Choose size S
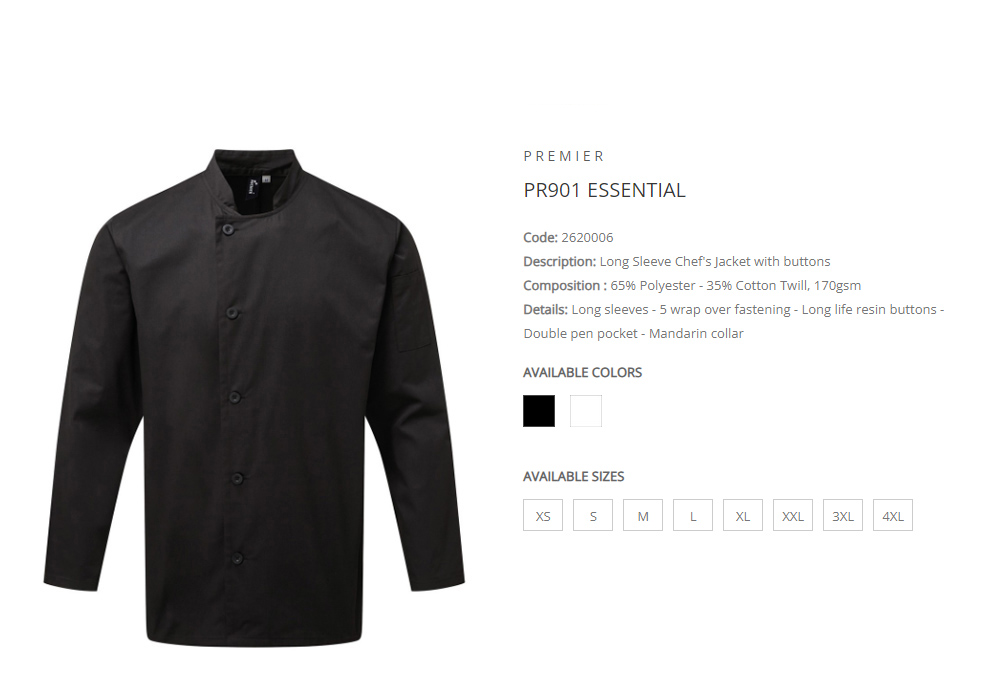This screenshot has height=686, width=991. 593,515
